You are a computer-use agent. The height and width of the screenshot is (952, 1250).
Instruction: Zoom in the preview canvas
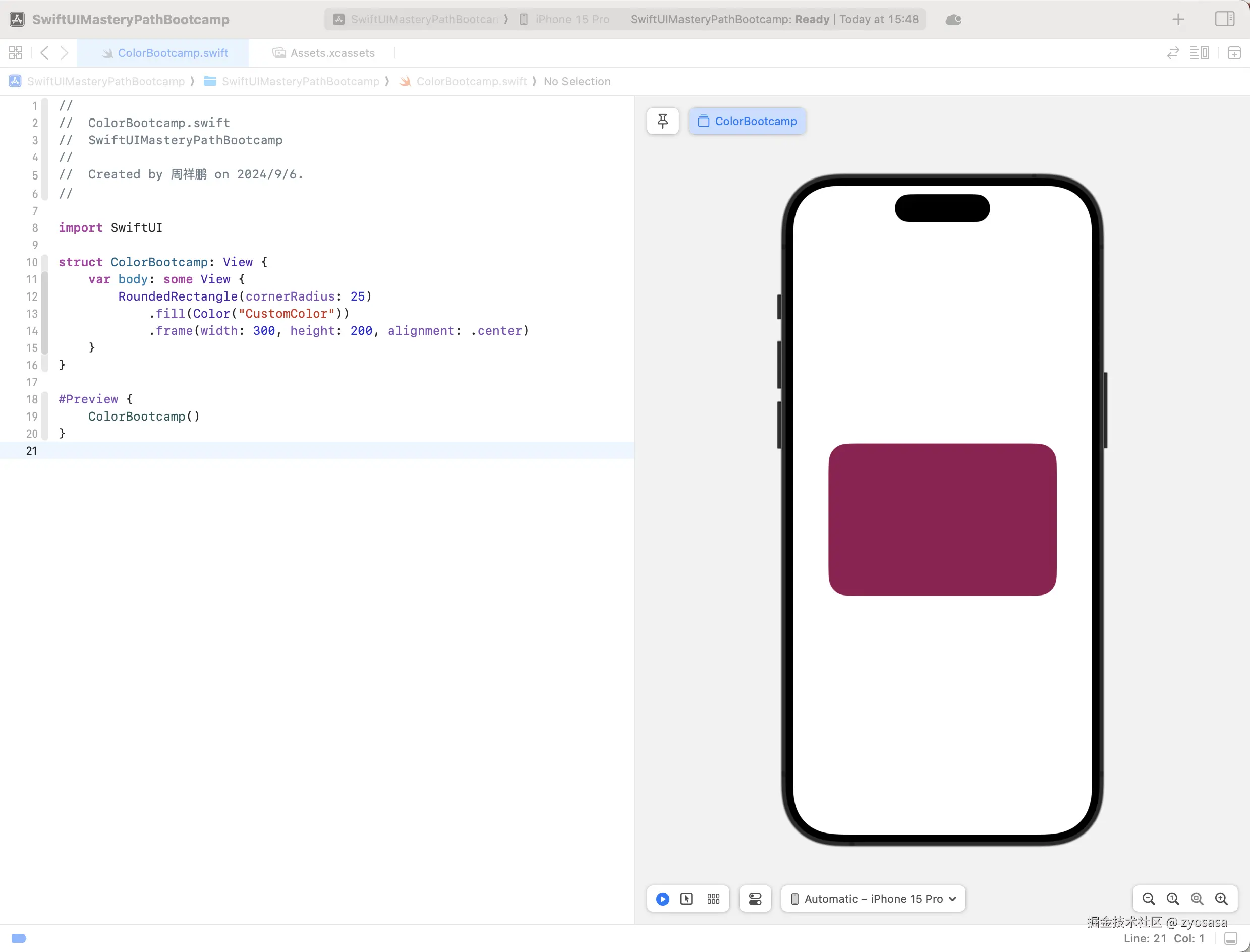1221,899
